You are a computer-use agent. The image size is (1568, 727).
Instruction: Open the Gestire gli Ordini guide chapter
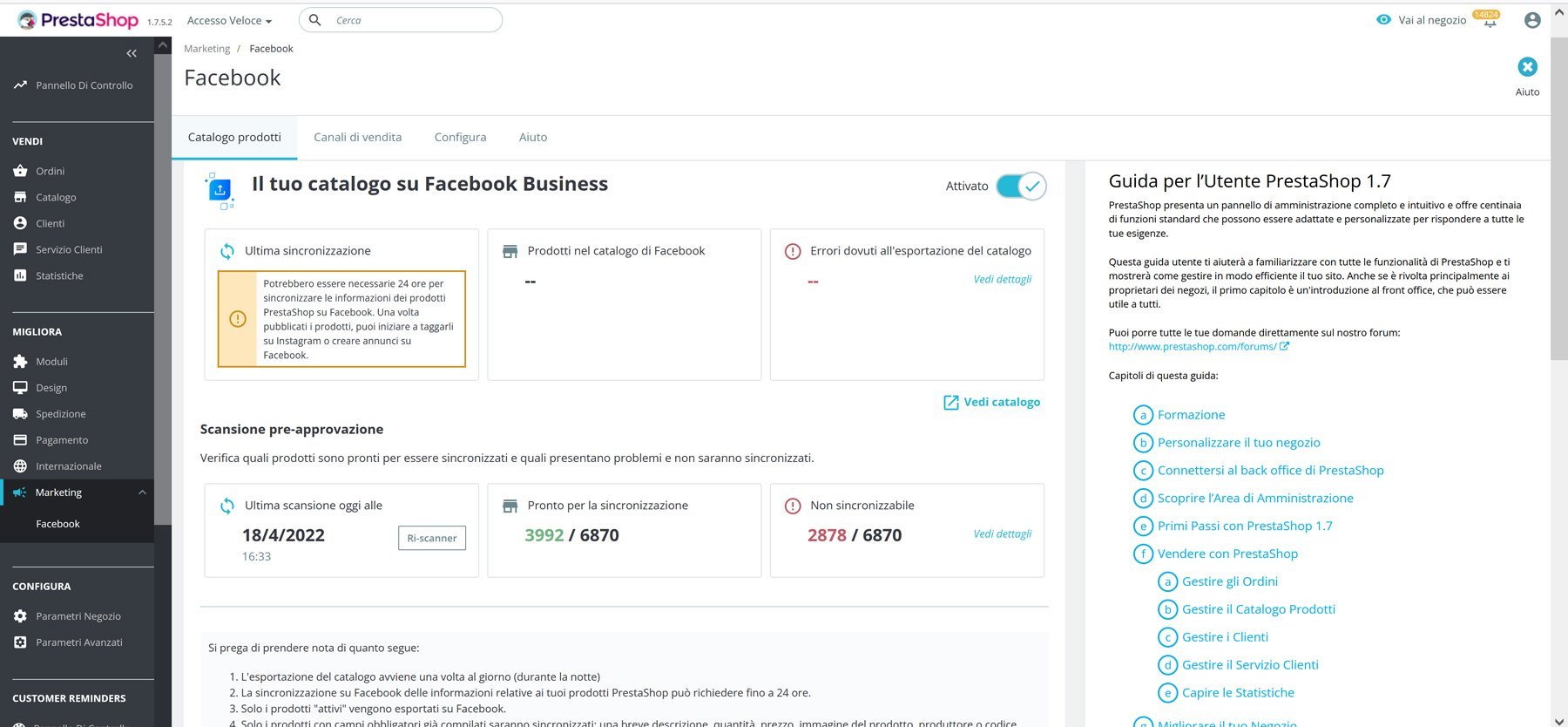pyautogui.click(x=1229, y=581)
